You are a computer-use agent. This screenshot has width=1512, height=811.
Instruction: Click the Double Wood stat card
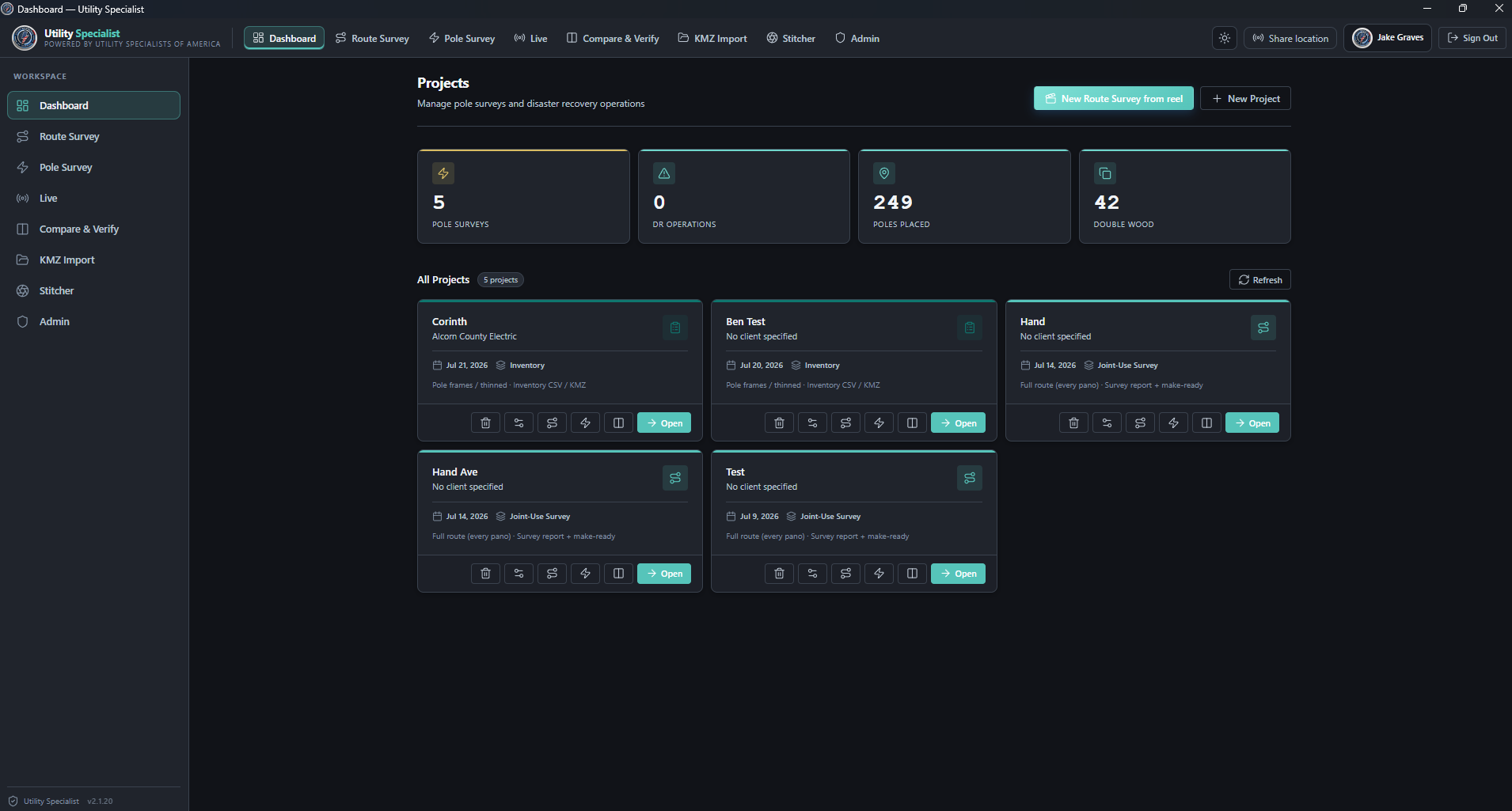pyautogui.click(x=1185, y=196)
